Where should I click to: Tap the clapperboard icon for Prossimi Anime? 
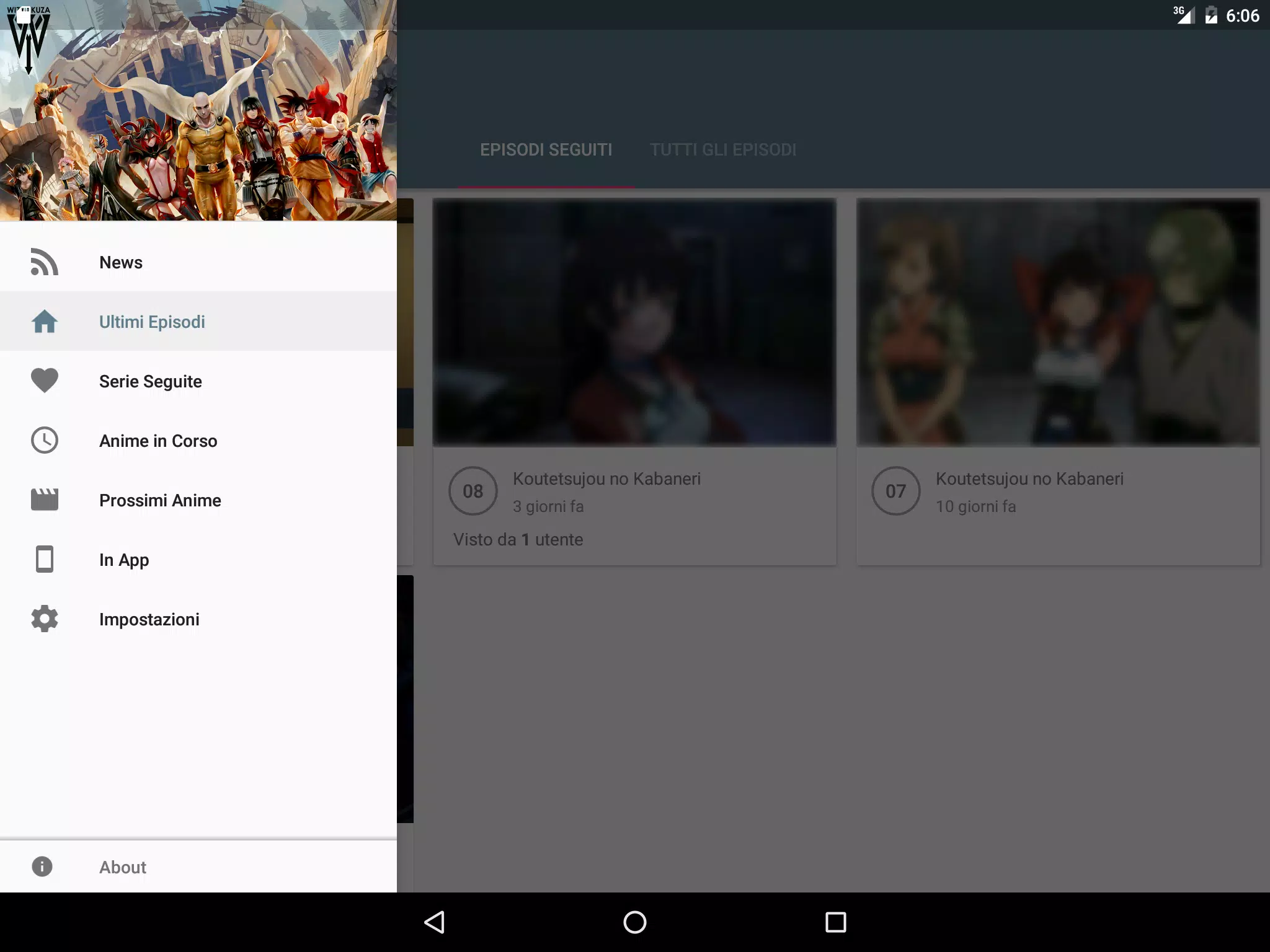point(45,500)
